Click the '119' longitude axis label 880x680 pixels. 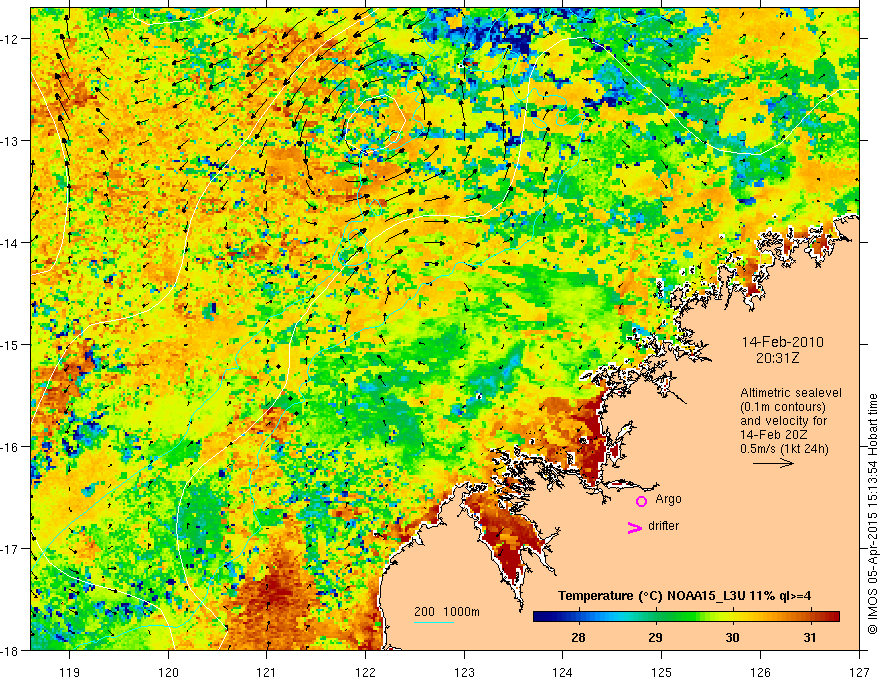pos(70,672)
